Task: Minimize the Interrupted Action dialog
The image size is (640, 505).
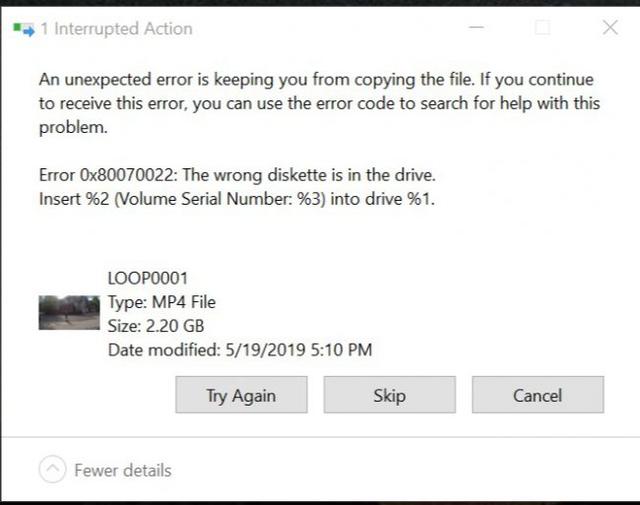Action: (476, 28)
